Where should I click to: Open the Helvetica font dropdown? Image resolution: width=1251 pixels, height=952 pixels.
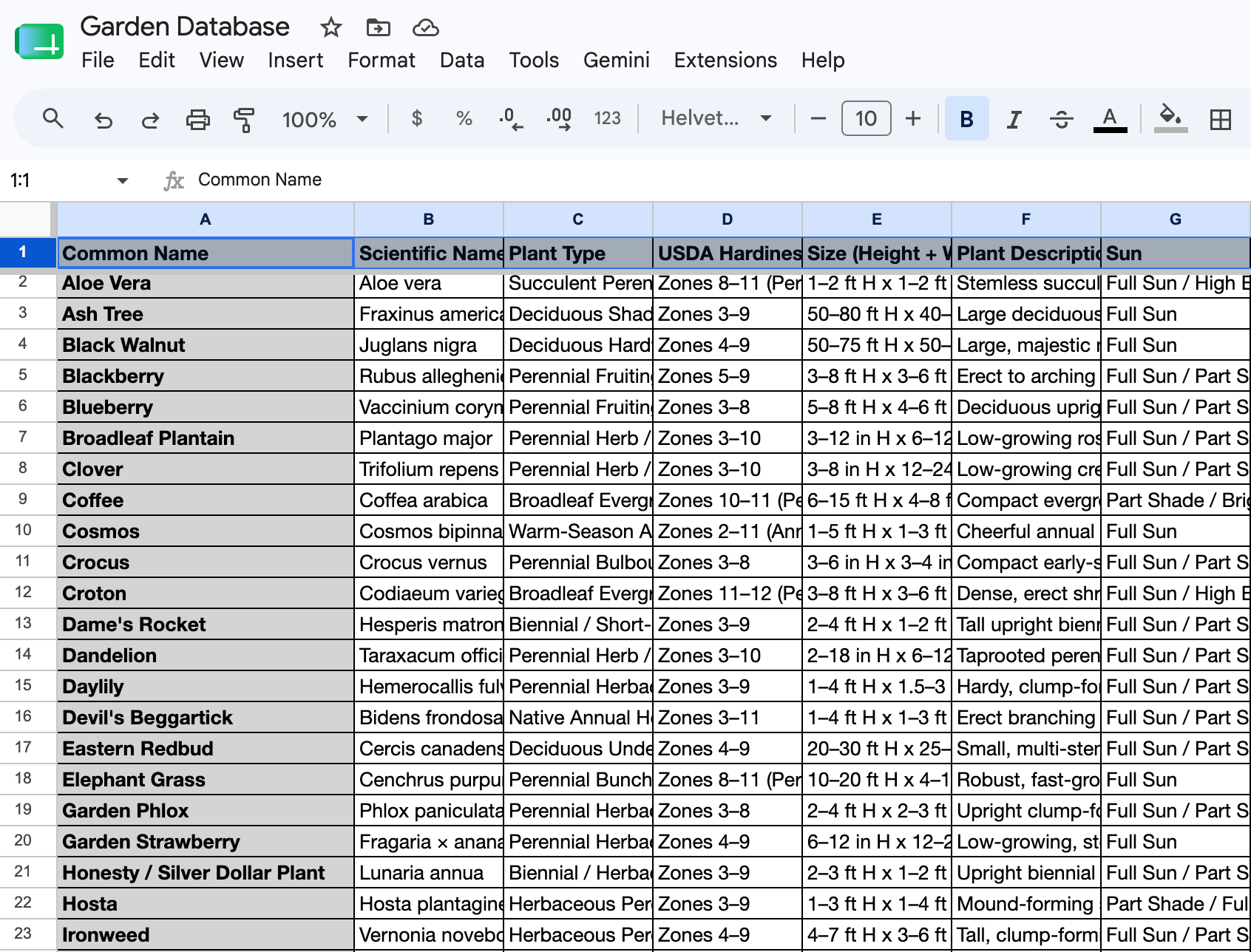pos(716,118)
